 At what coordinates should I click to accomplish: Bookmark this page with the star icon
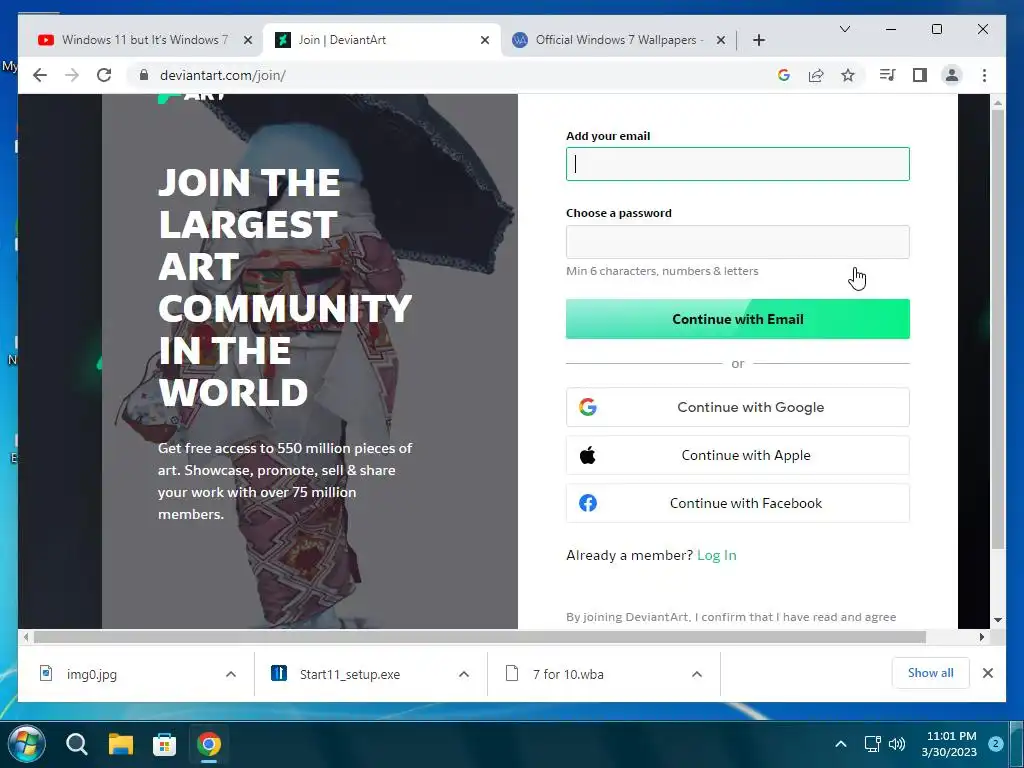point(848,75)
